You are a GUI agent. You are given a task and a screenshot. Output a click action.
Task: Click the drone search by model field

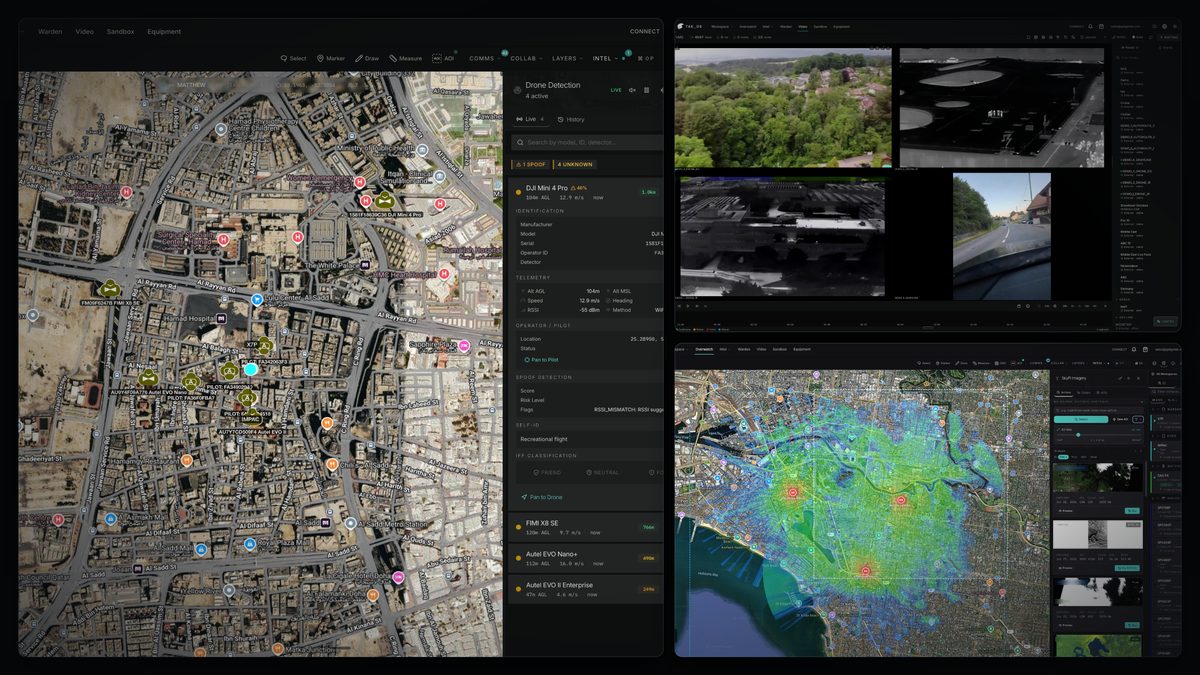[x=587, y=143]
